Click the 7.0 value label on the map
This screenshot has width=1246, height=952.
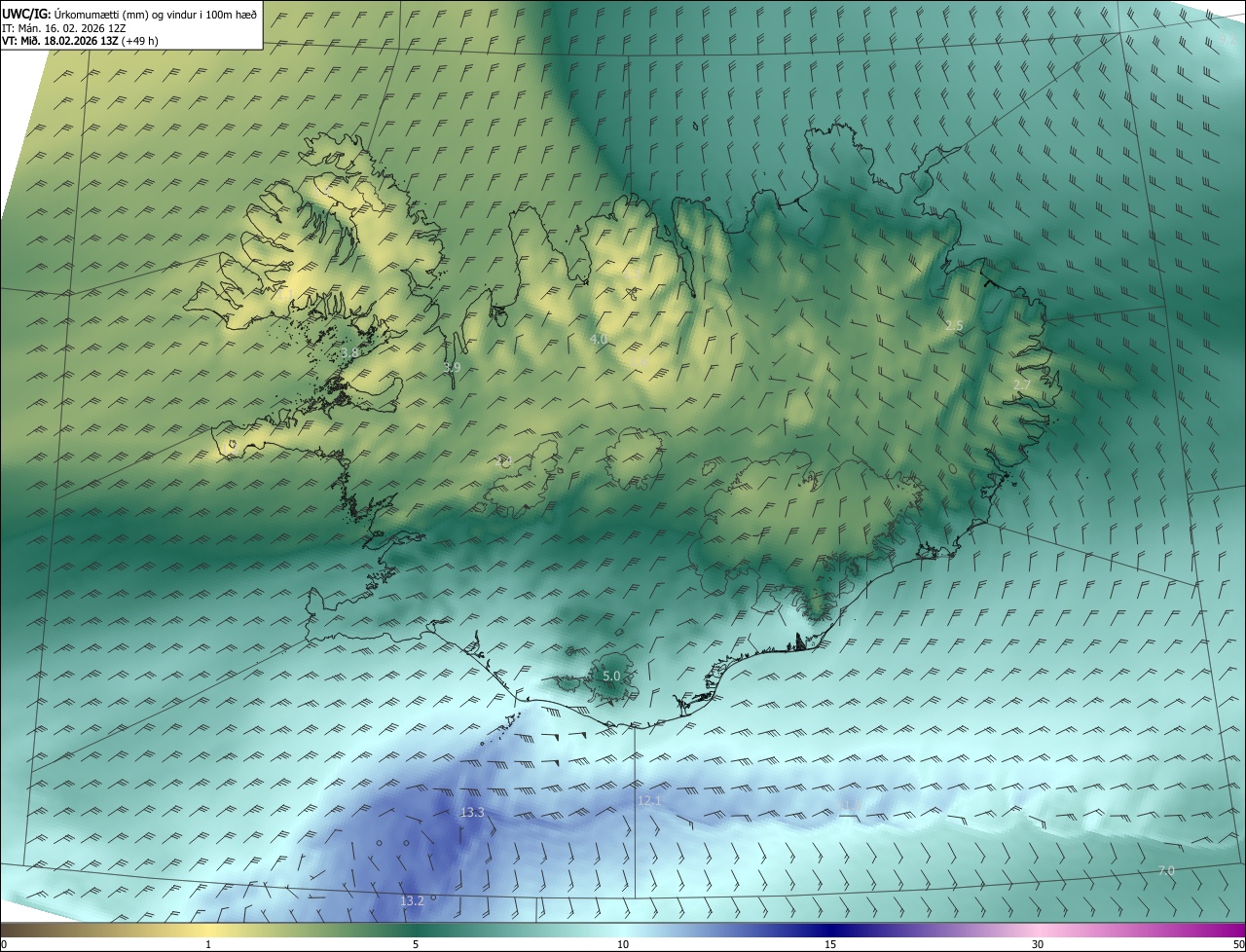1166,870
